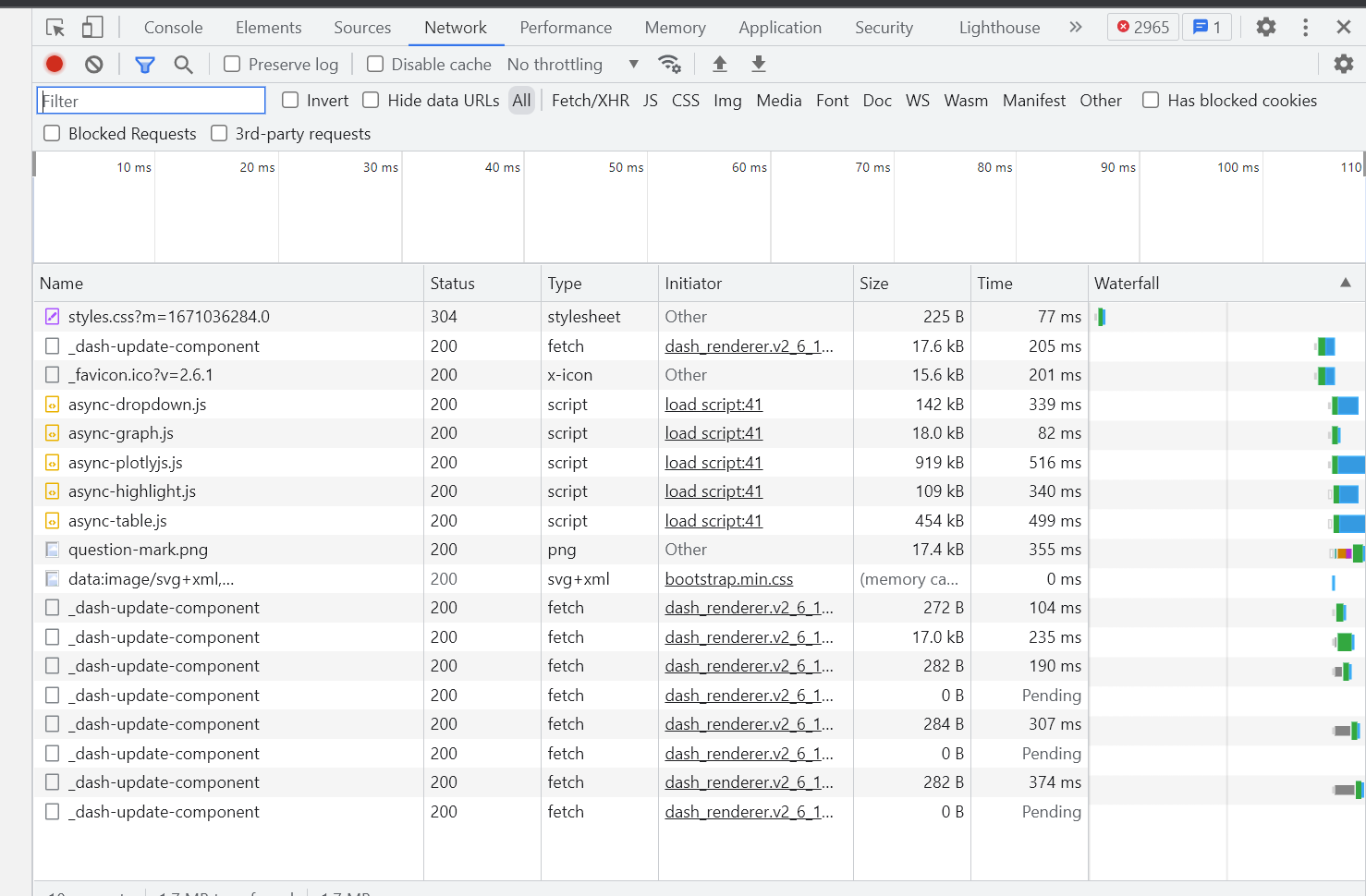
Task: Clear the network log
Action: point(94,64)
